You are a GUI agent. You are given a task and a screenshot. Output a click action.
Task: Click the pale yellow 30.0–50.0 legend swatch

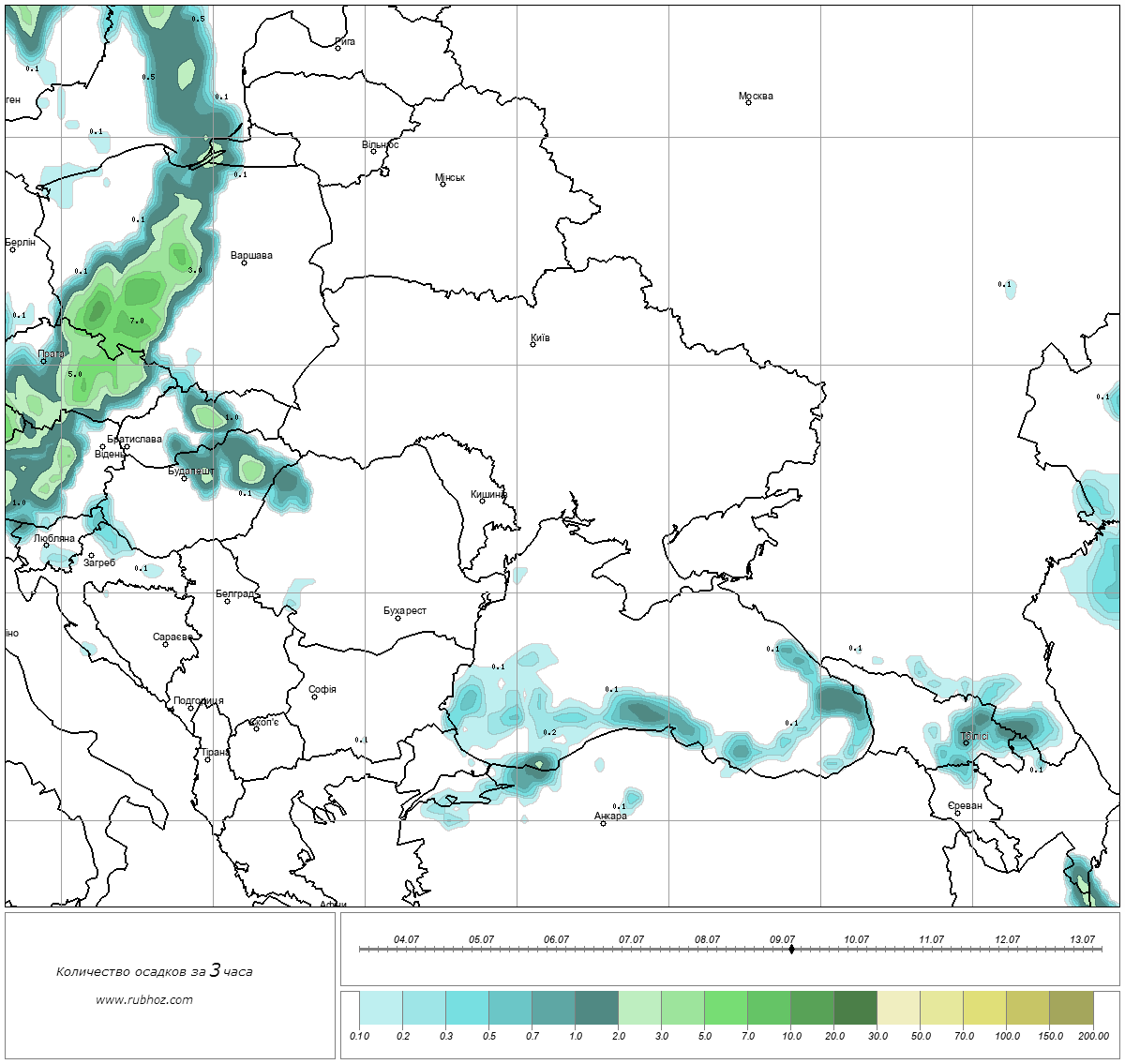pos(898,1010)
